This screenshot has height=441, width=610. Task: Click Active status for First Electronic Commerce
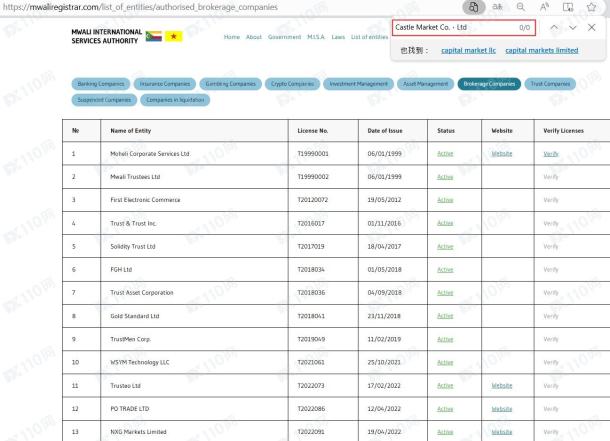point(445,200)
